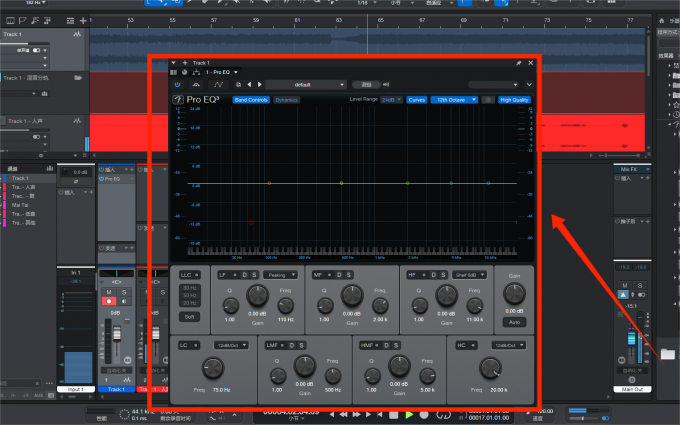
Task: Enable dynamics D on the MF band
Action: click(x=339, y=275)
